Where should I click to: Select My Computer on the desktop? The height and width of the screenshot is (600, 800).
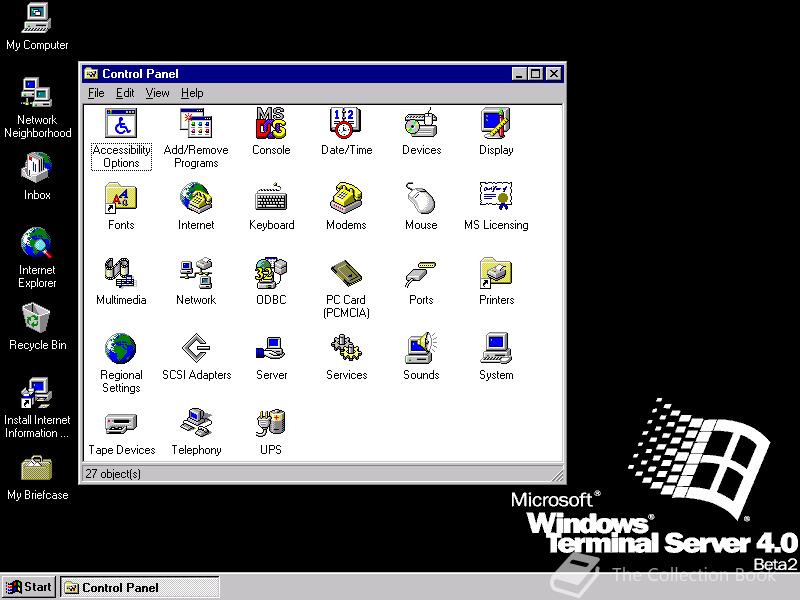click(x=37, y=27)
